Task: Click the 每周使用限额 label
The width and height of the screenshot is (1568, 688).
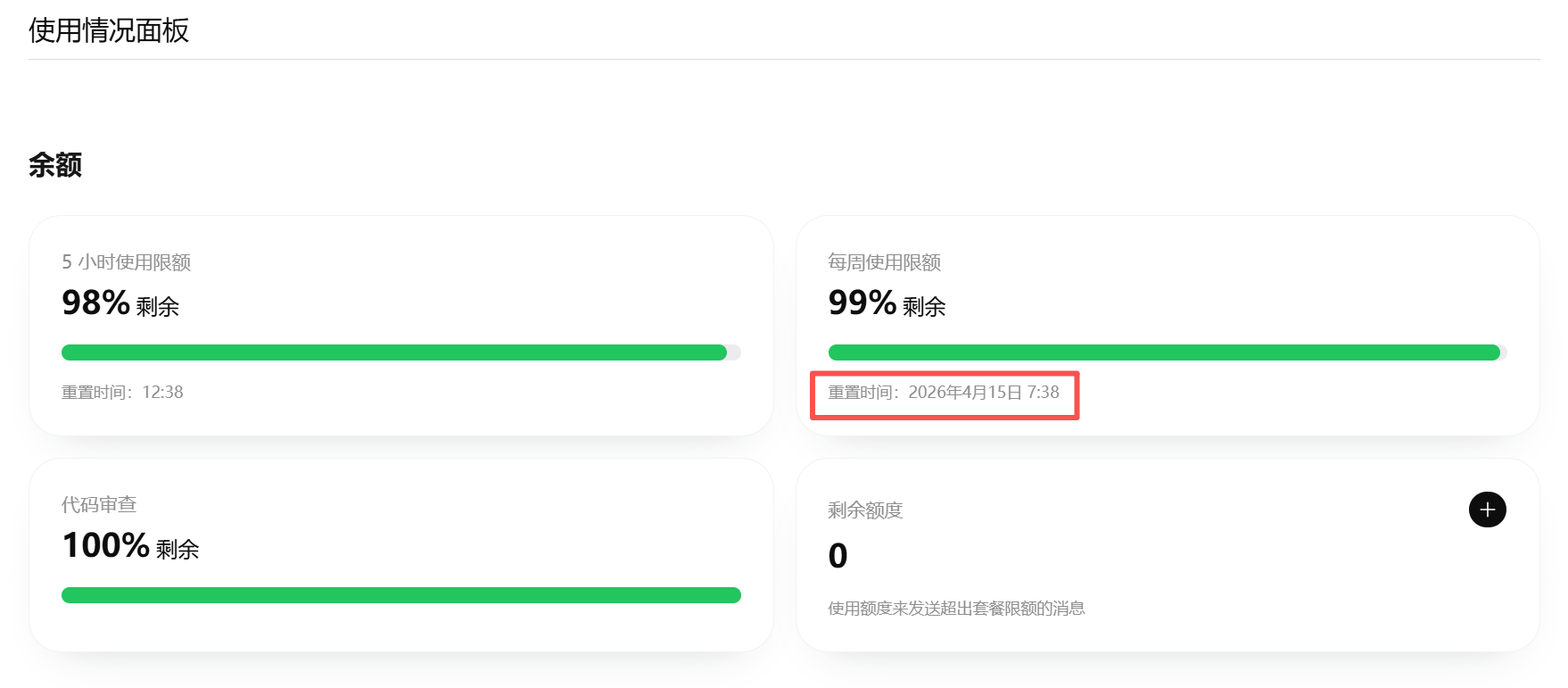Action: 884,262
